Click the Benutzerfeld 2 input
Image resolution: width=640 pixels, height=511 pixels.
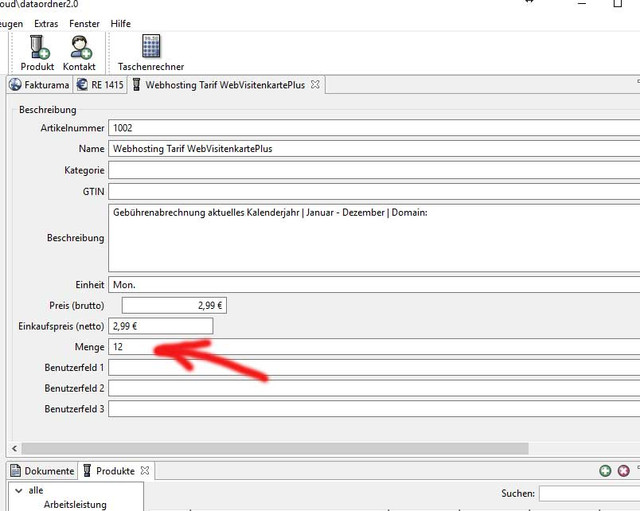374,388
